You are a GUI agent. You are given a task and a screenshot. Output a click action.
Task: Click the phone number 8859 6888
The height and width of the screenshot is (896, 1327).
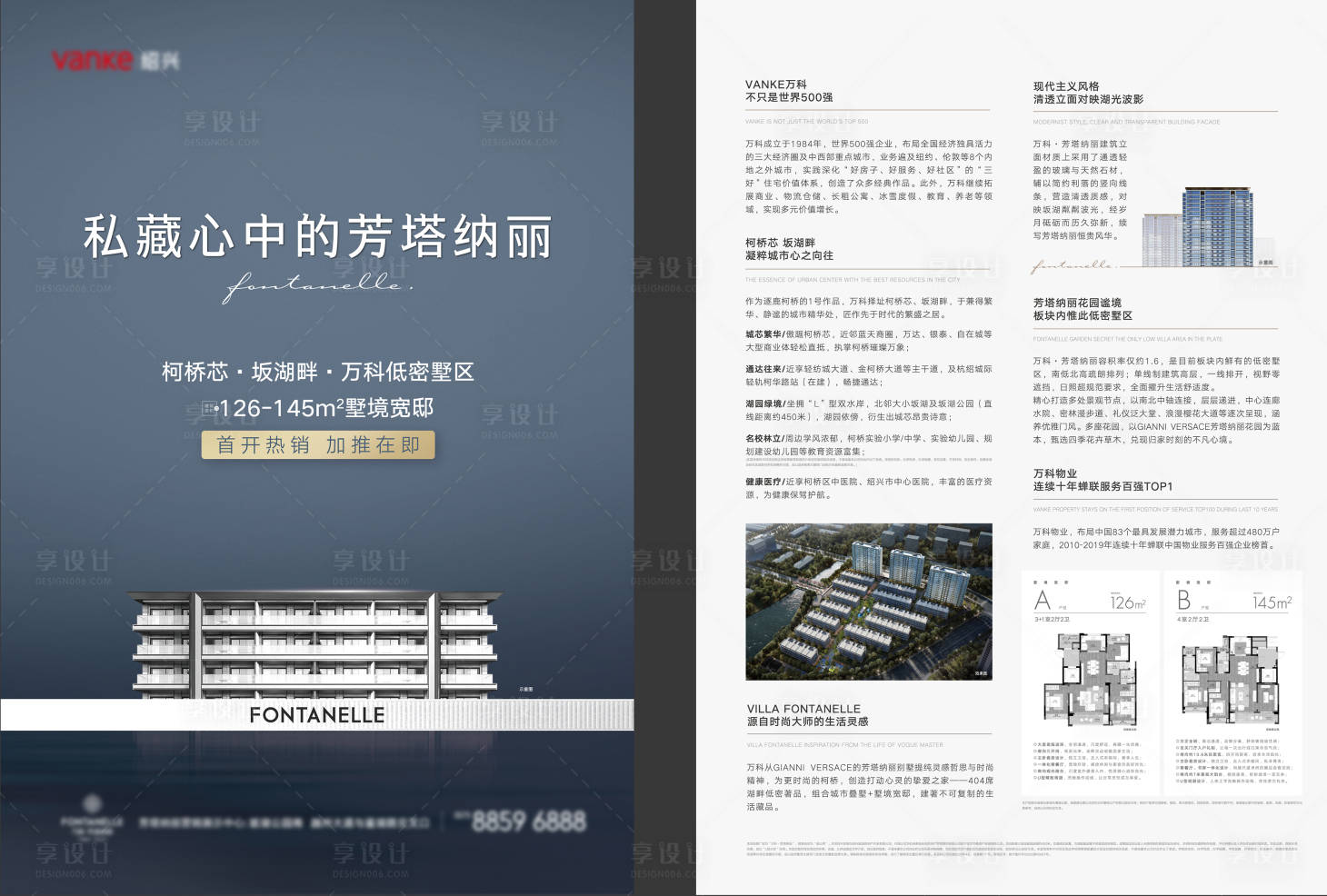(529, 821)
